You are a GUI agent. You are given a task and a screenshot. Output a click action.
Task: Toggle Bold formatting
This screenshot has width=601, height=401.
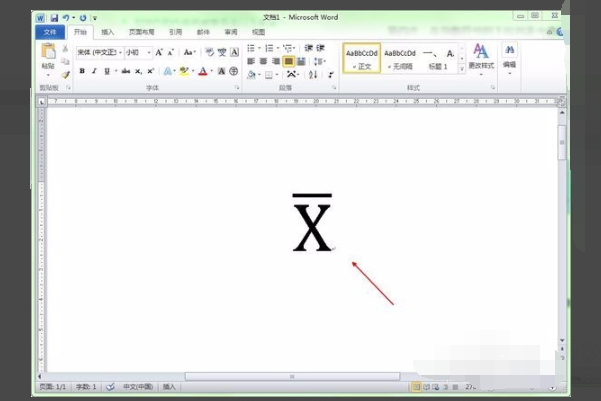[x=82, y=71]
